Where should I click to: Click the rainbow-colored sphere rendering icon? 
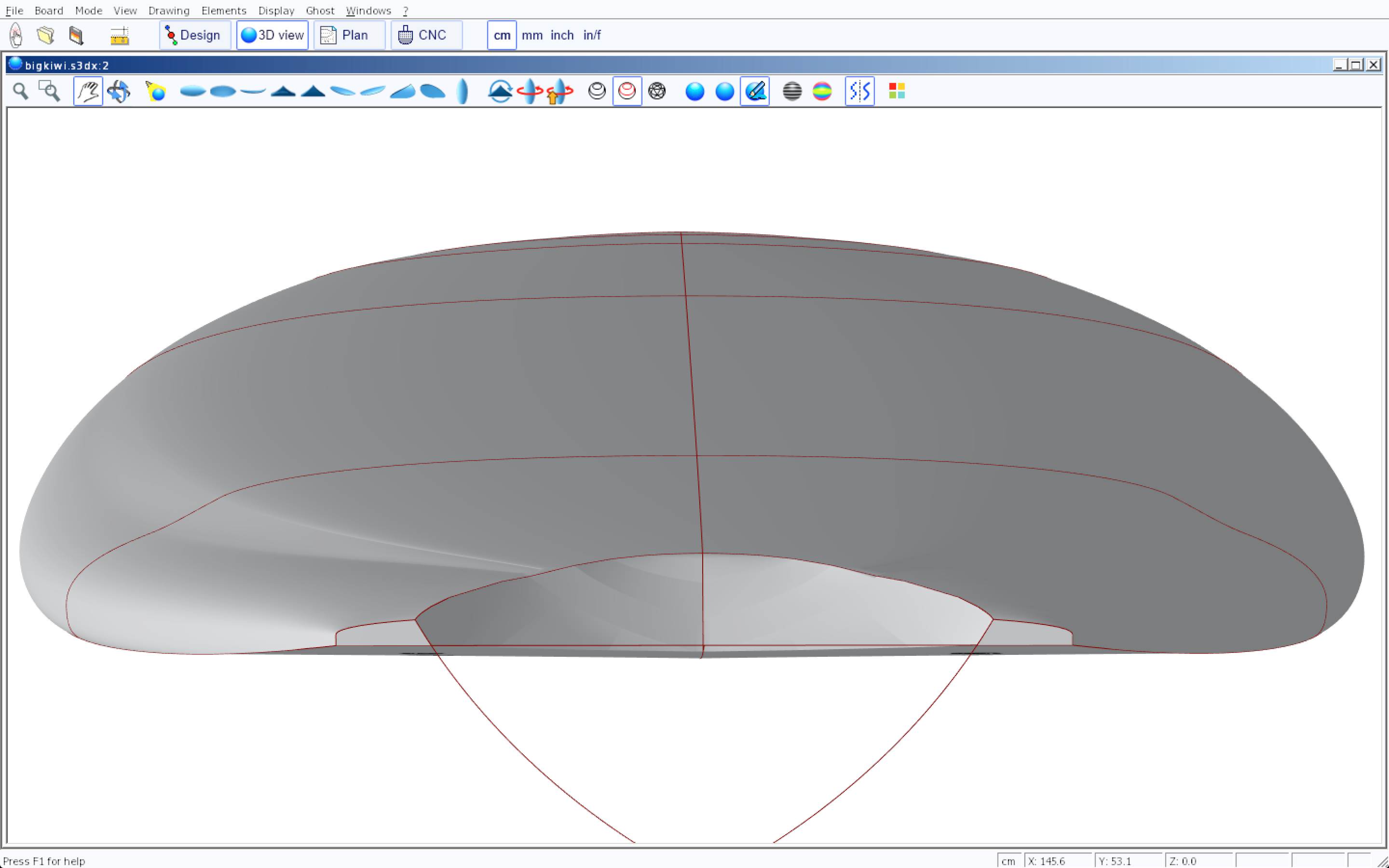[x=822, y=91]
